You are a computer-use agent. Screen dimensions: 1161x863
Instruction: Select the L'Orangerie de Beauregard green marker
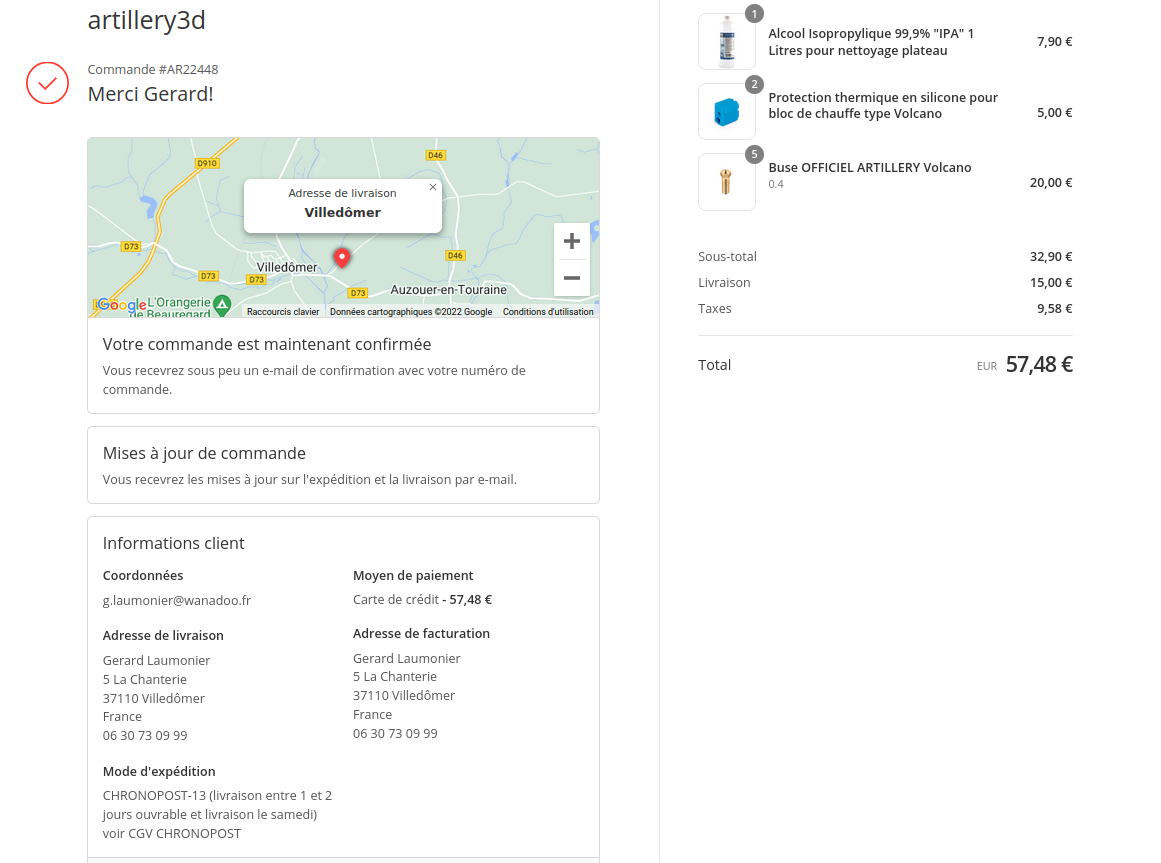tap(222, 302)
